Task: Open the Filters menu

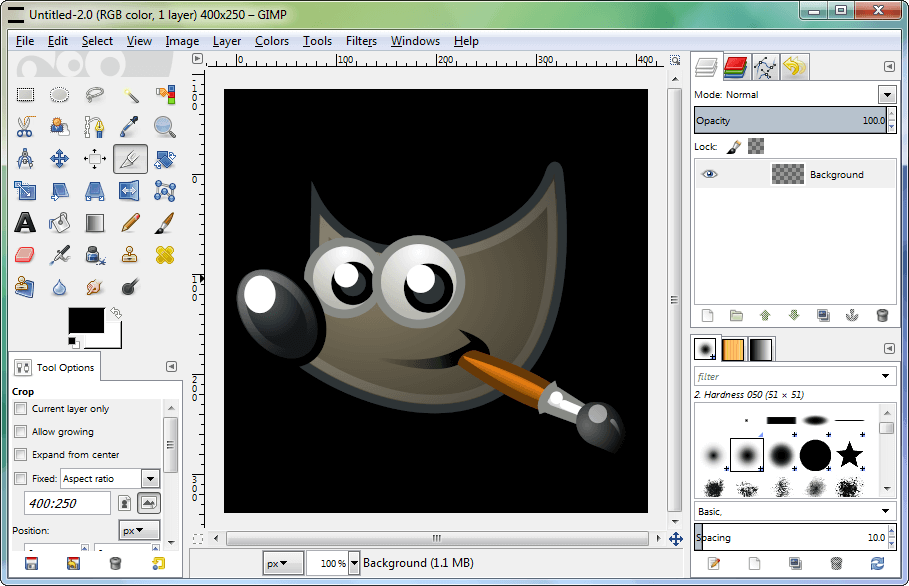Action: (361, 41)
